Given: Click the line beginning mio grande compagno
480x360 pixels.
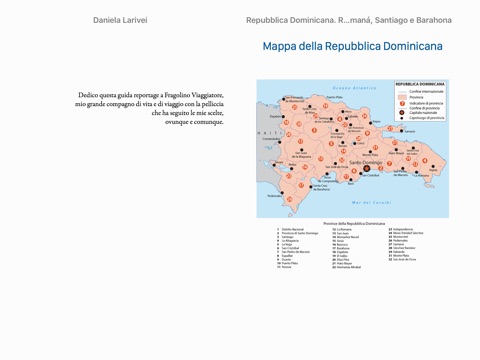Looking at the screenshot, I should 149,104.
